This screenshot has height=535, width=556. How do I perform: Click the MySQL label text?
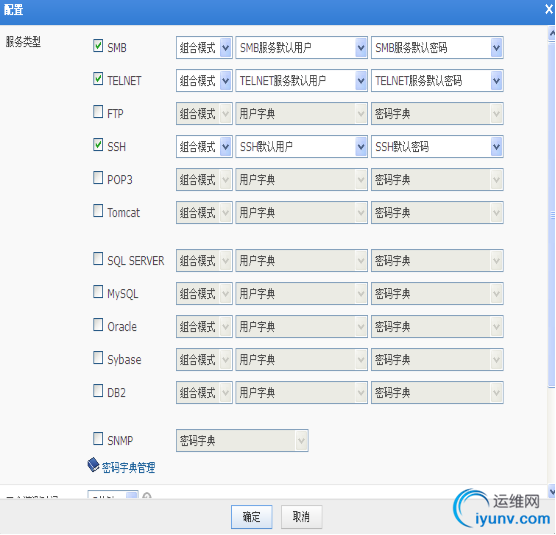coord(123,294)
